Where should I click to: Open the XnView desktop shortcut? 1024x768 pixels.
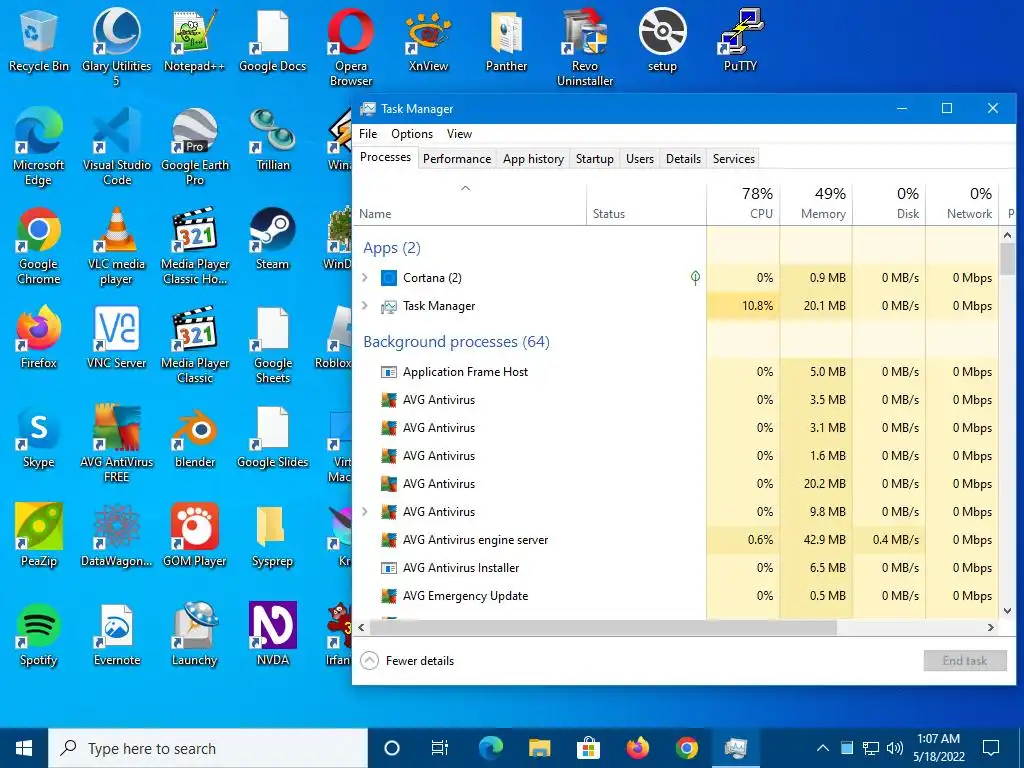[428, 40]
